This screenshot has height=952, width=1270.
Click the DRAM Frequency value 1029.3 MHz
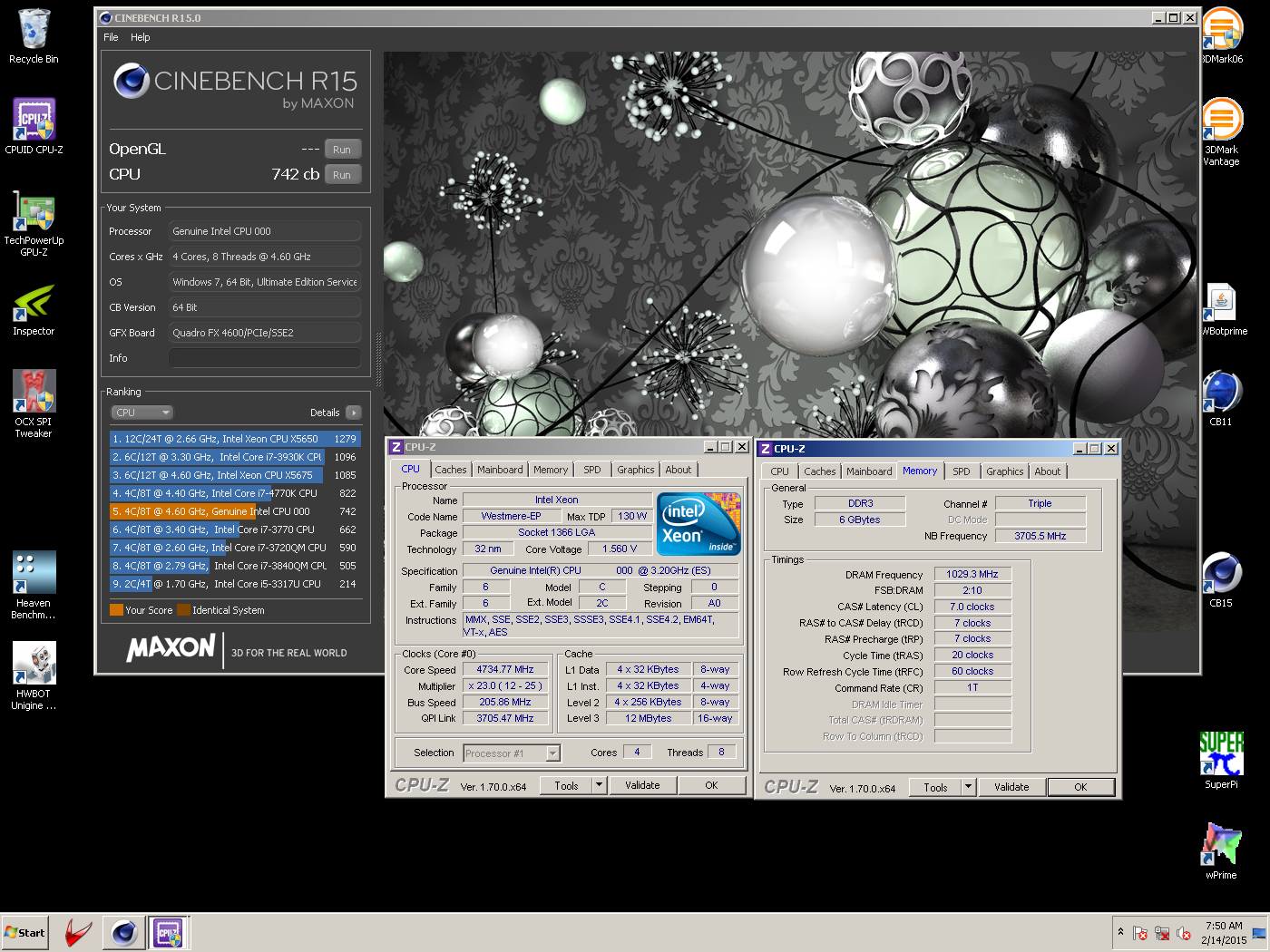pyautogui.click(x=972, y=575)
